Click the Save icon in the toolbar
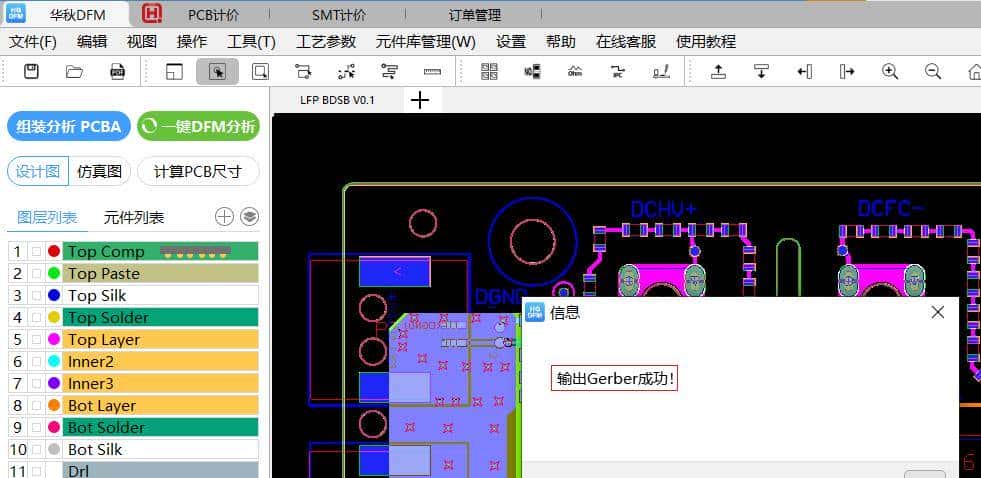This screenshot has height=478, width=981. click(31, 71)
